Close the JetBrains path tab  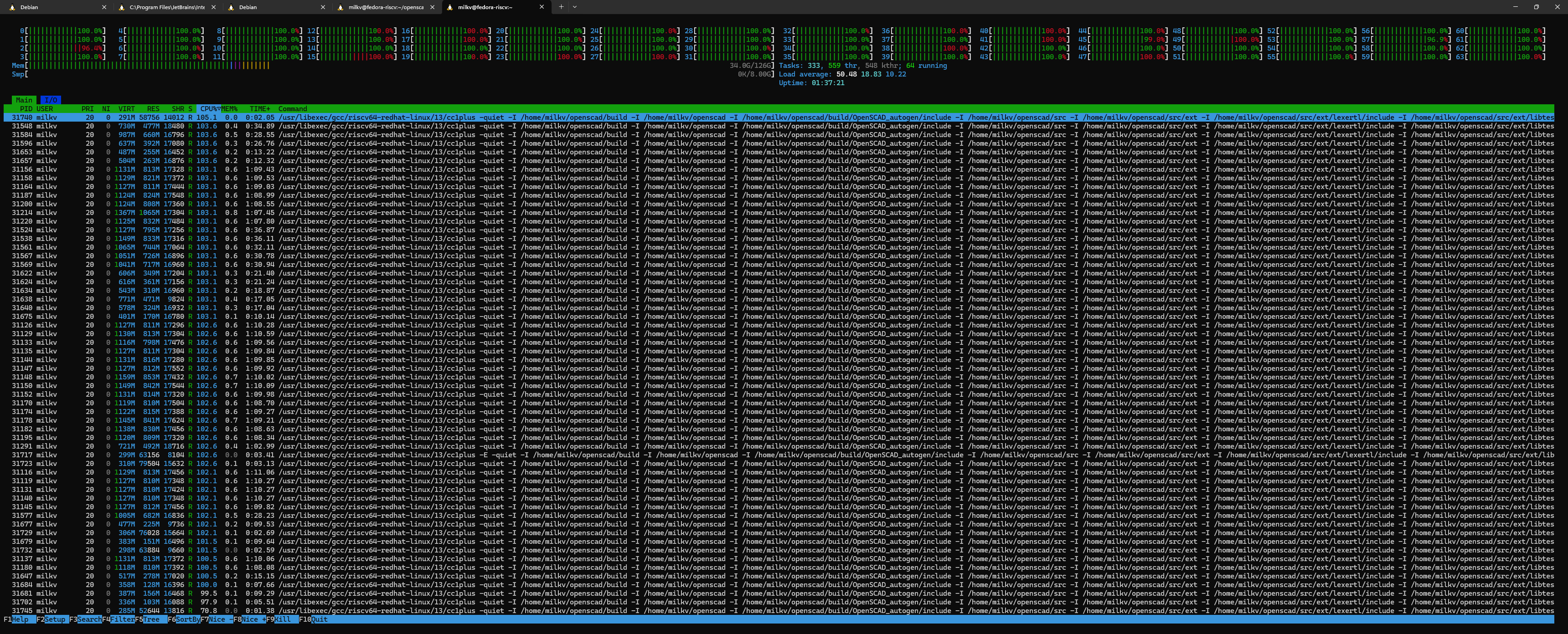(213, 7)
